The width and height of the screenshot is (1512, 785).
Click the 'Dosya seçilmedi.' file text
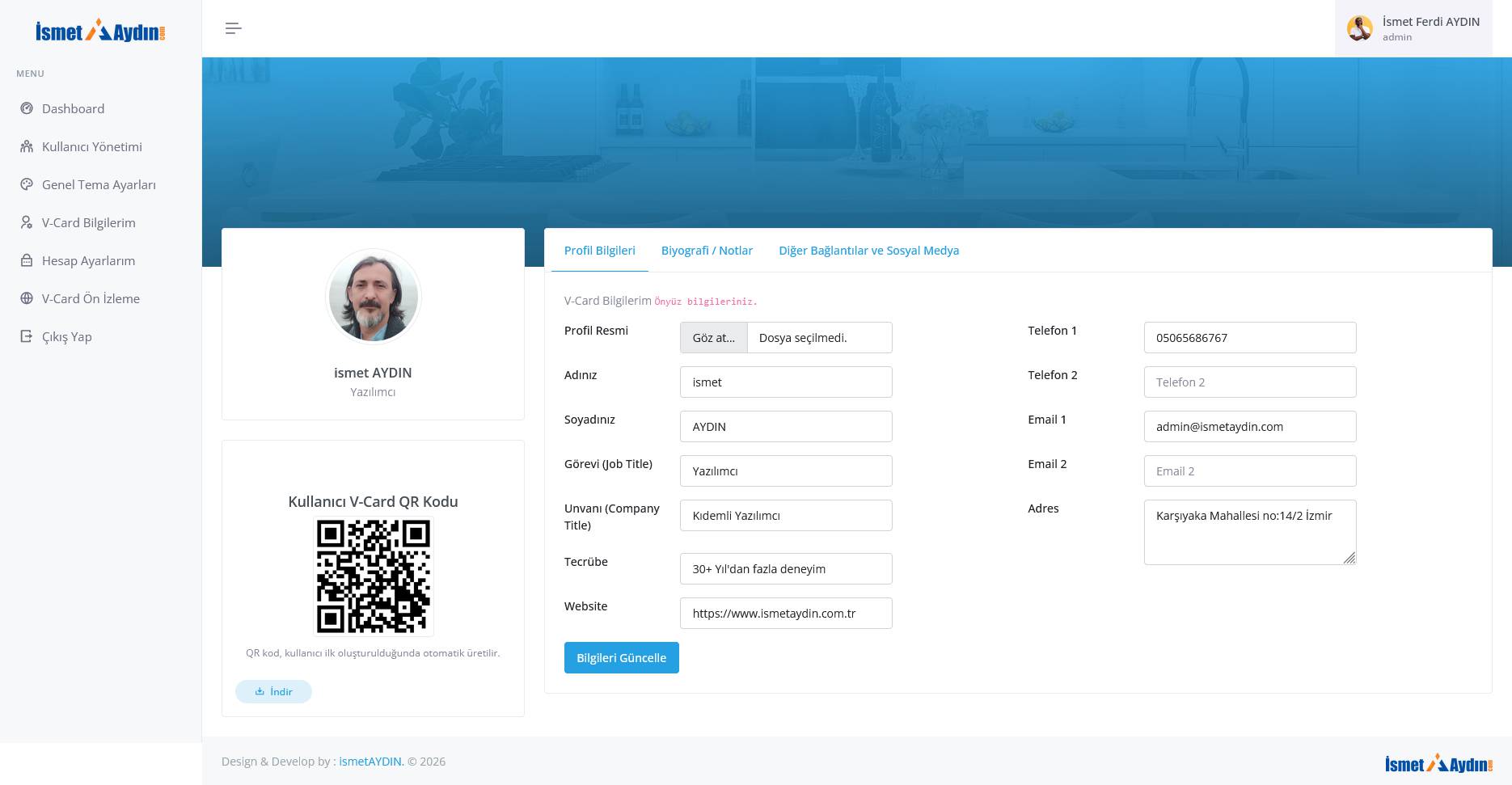tap(803, 338)
